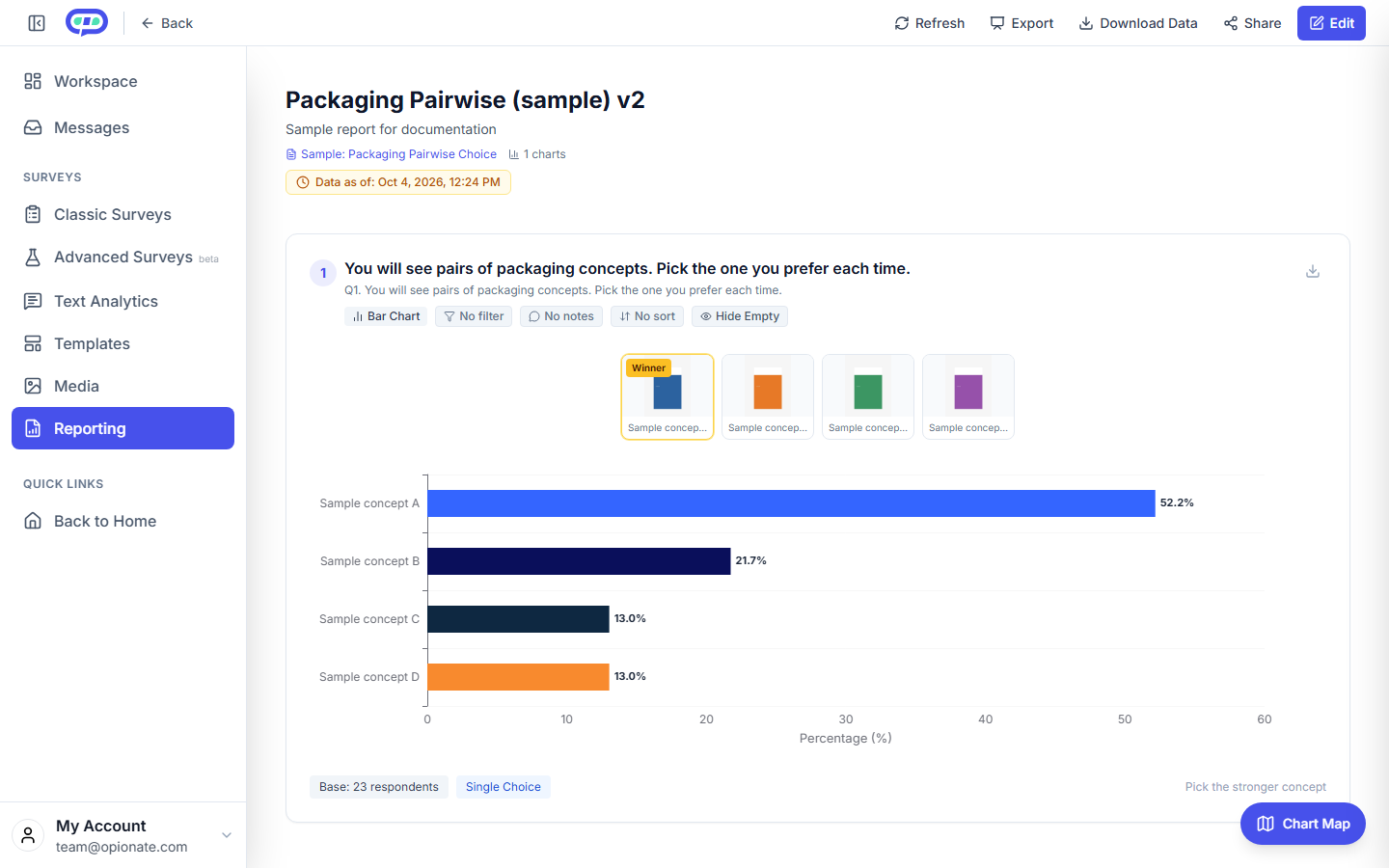Navigate to Advanced Surveys beta
The width and height of the screenshot is (1389, 868).
(123, 257)
